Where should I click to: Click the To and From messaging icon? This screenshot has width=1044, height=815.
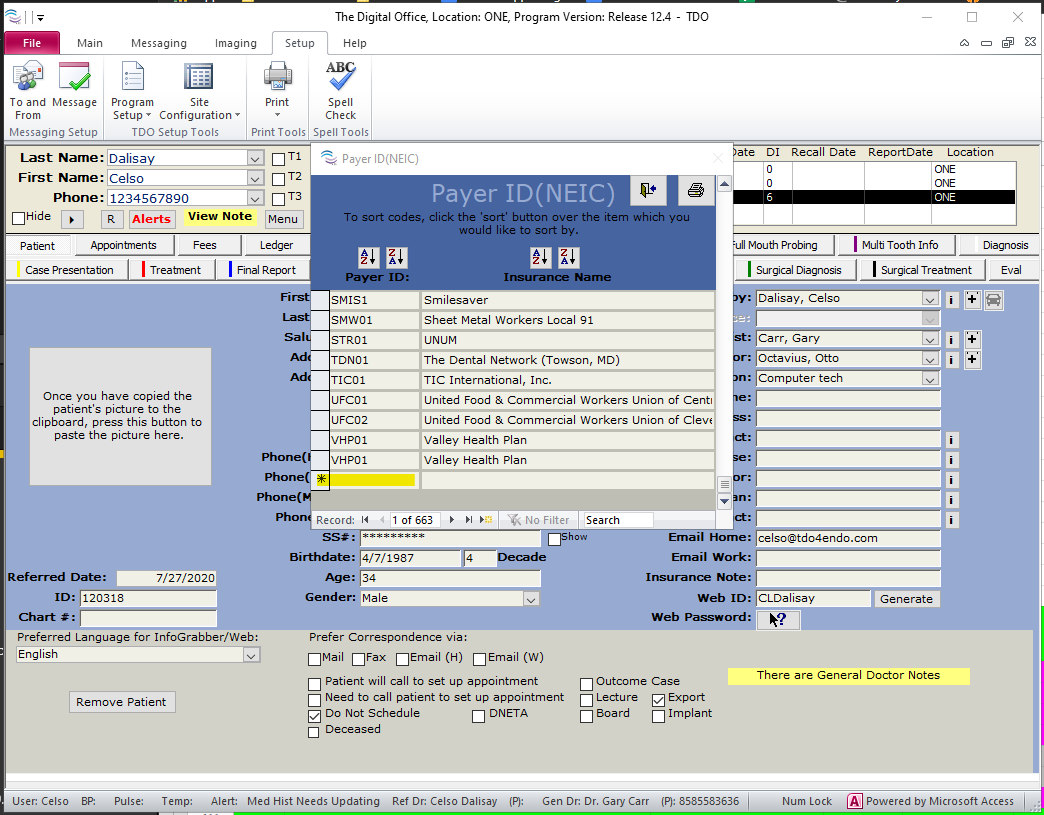pos(28,91)
